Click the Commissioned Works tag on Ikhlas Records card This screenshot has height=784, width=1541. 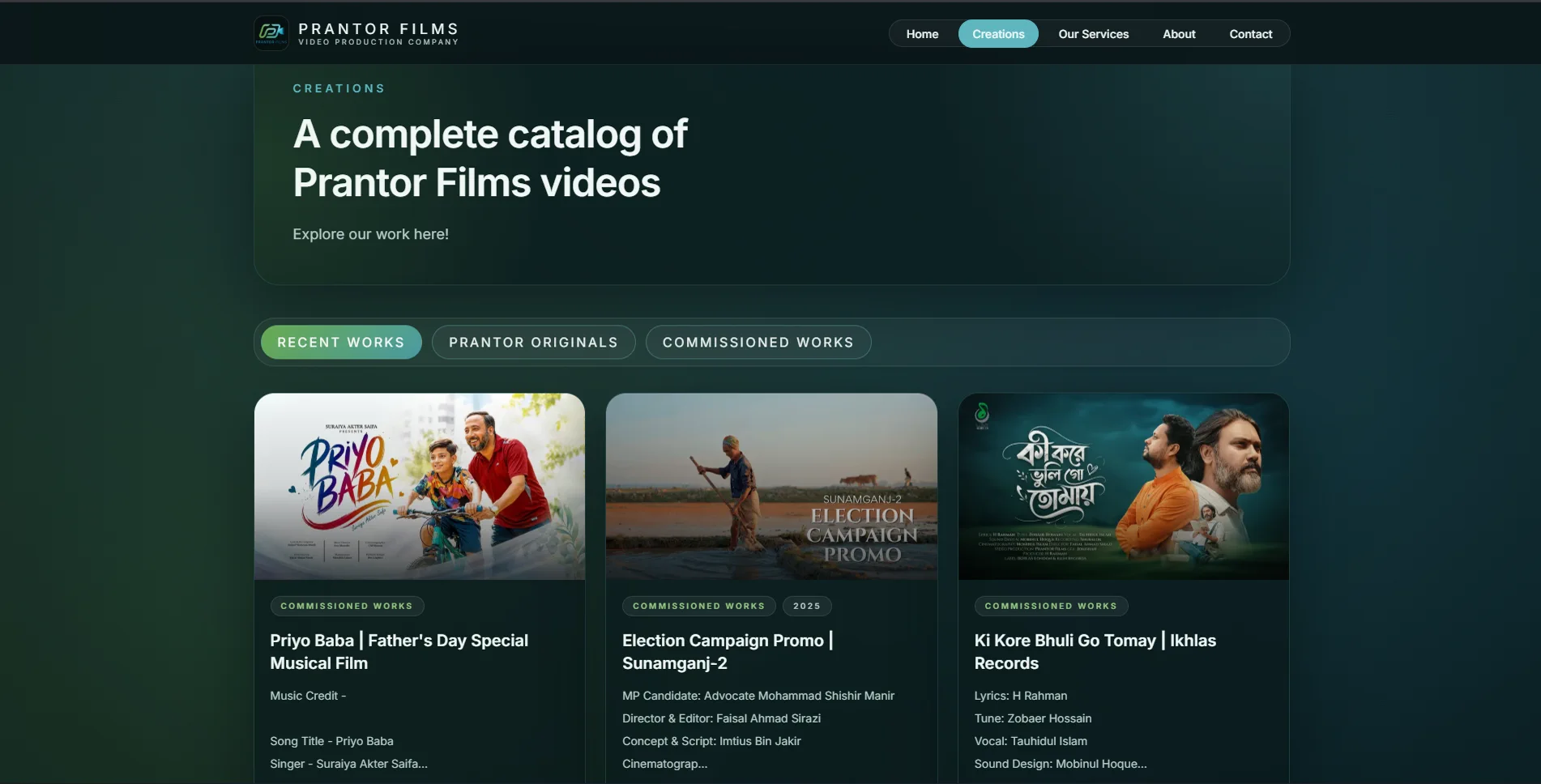point(1051,606)
